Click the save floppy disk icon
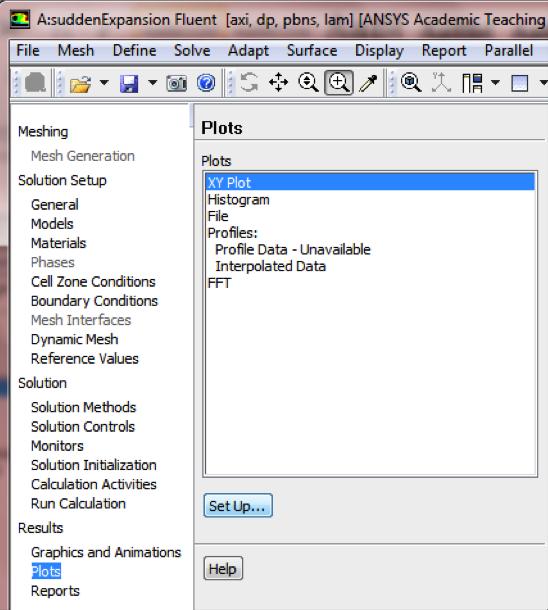 coord(129,83)
